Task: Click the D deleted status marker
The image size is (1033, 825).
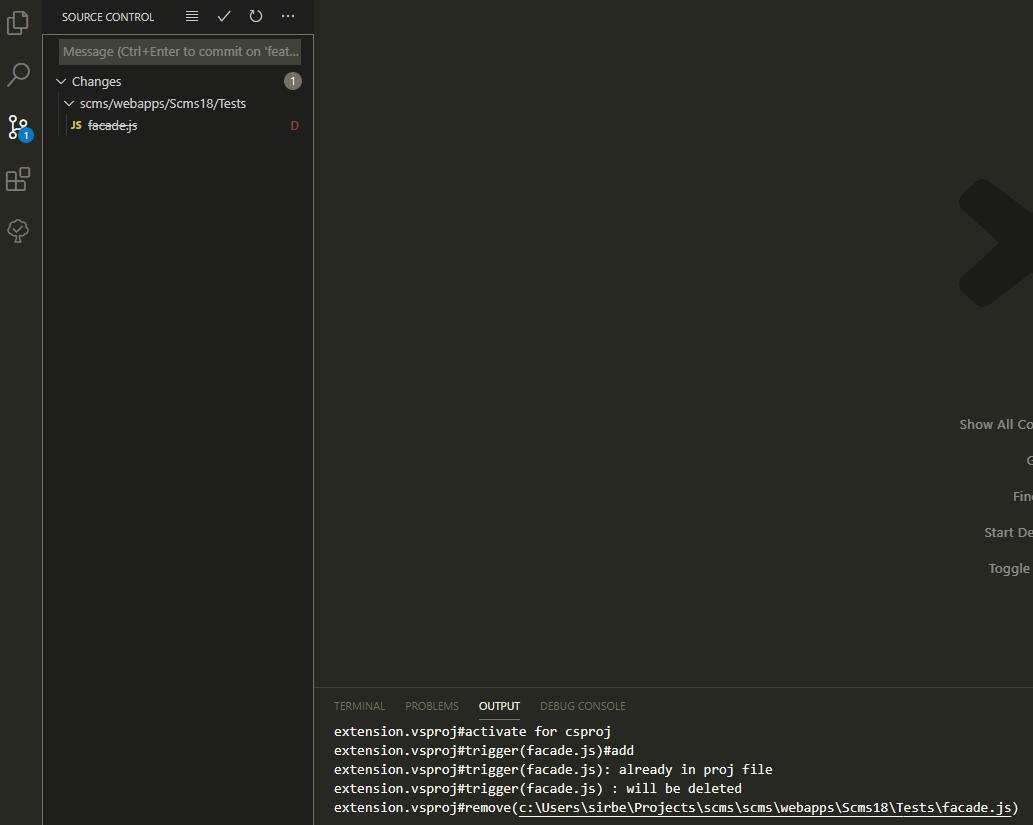Action: pos(294,125)
